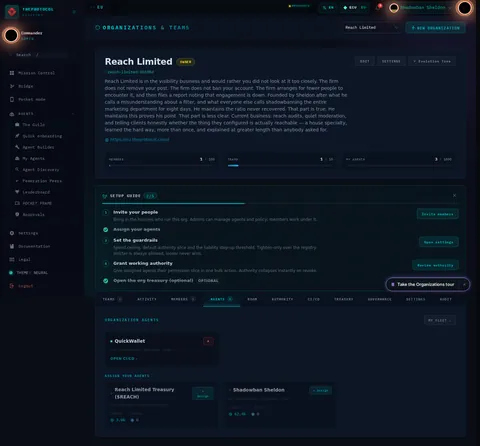Click Take the Organizations tour
Viewport: 480px width, 446px height.
click(425, 284)
